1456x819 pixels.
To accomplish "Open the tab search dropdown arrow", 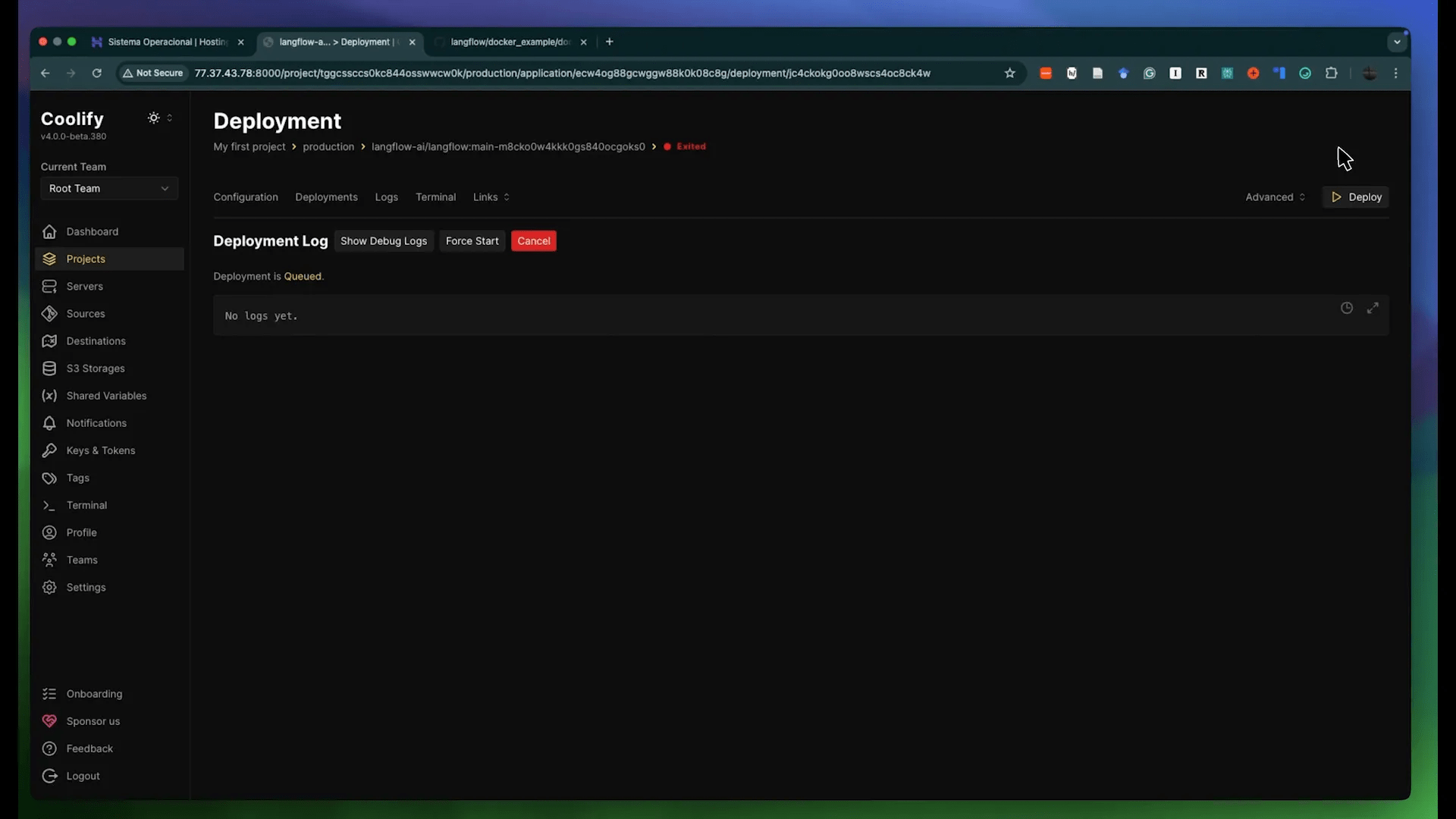I will pos(1397,42).
